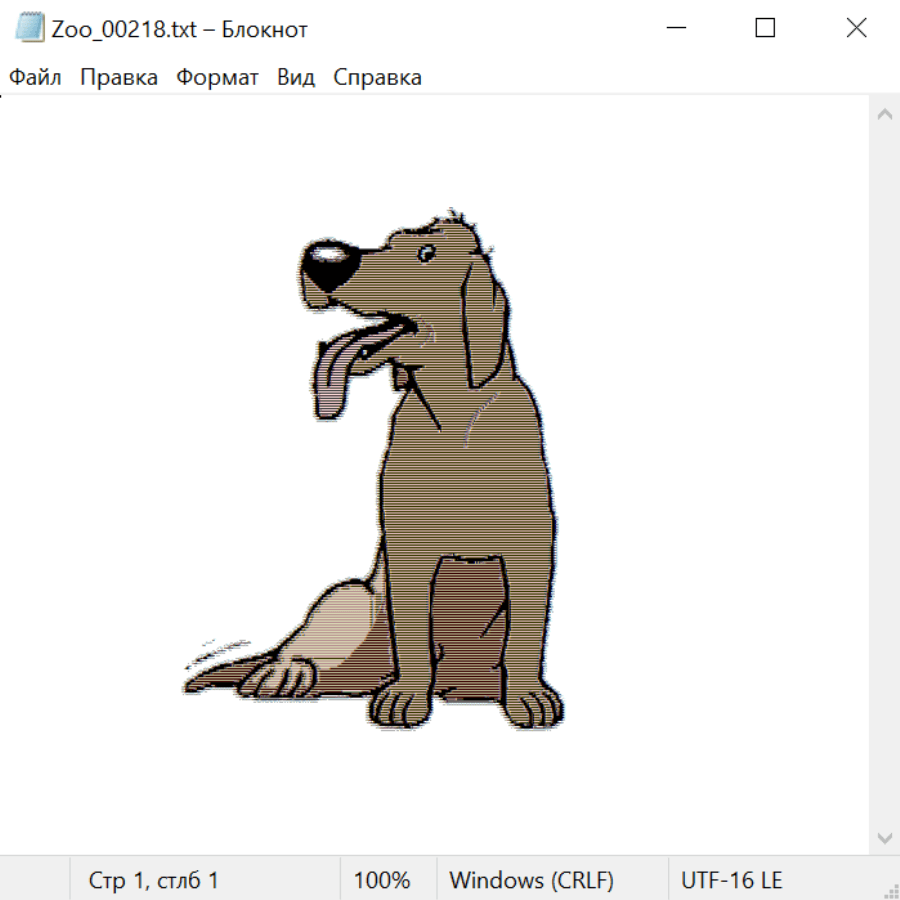The width and height of the screenshot is (900, 900).
Task: Open the Формат menu
Action: click(217, 78)
